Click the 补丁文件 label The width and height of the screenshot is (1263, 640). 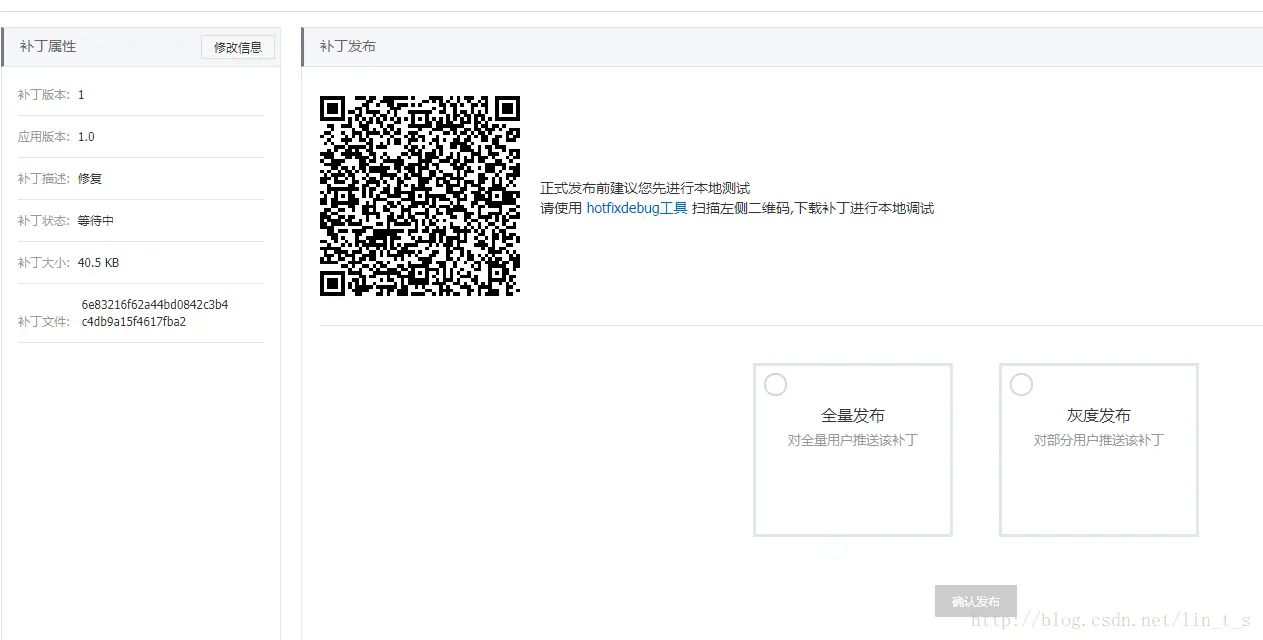point(43,322)
